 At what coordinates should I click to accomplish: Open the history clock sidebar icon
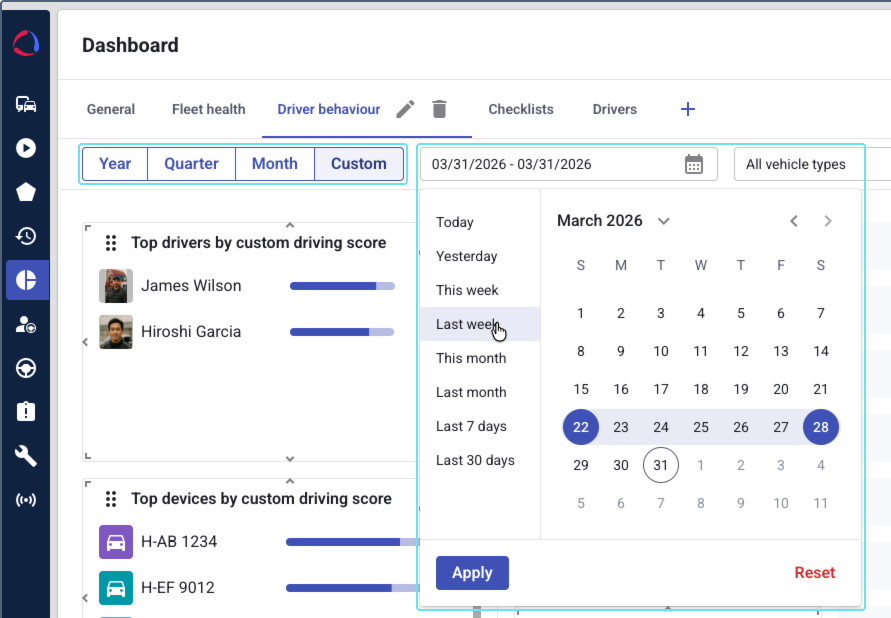click(26, 236)
